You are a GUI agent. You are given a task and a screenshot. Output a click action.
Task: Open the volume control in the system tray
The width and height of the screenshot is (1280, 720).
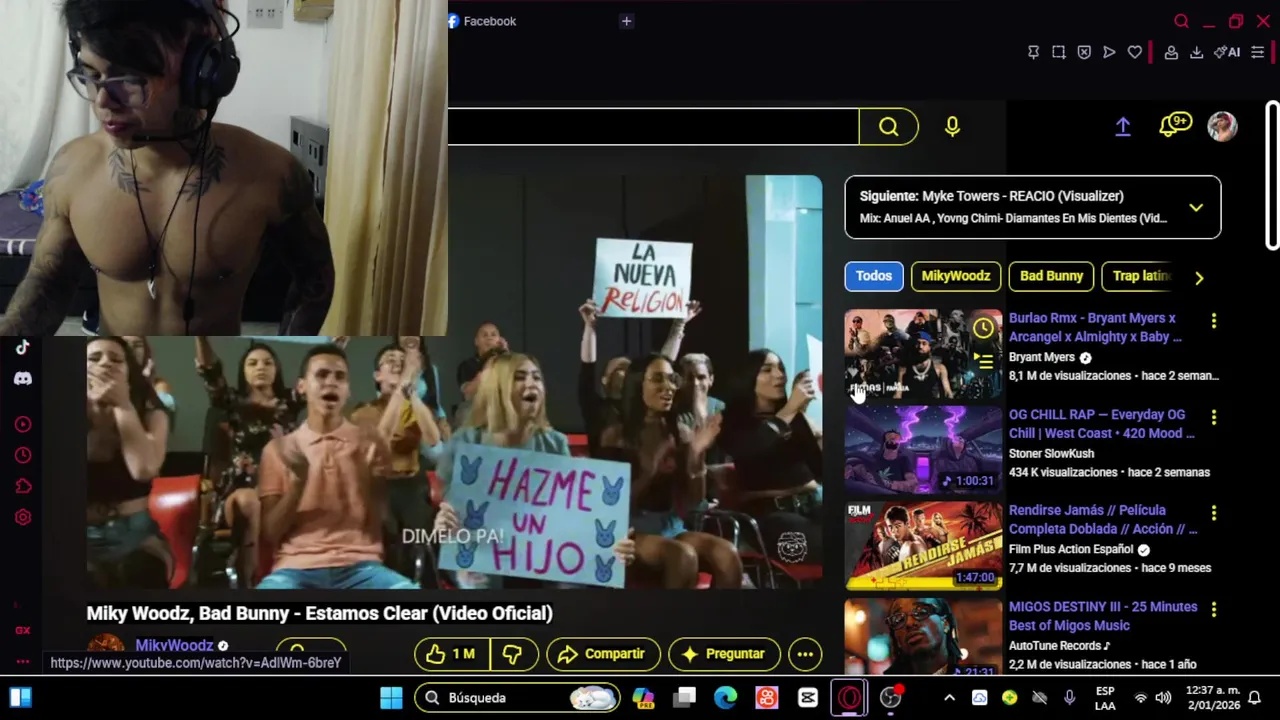pyautogui.click(x=1163, y=698)
